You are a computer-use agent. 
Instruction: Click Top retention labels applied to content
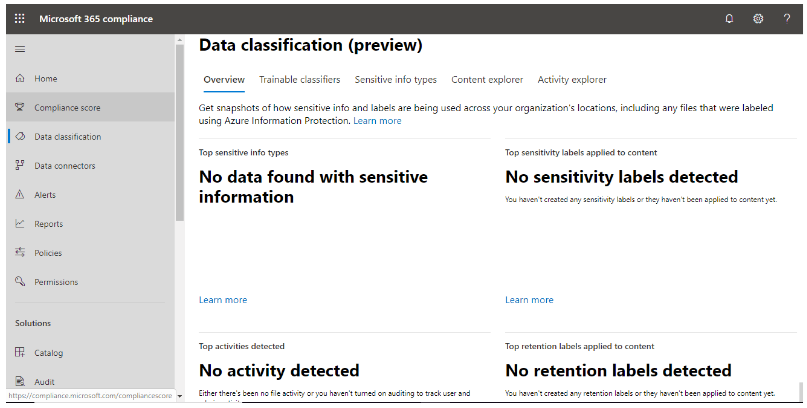580,346
